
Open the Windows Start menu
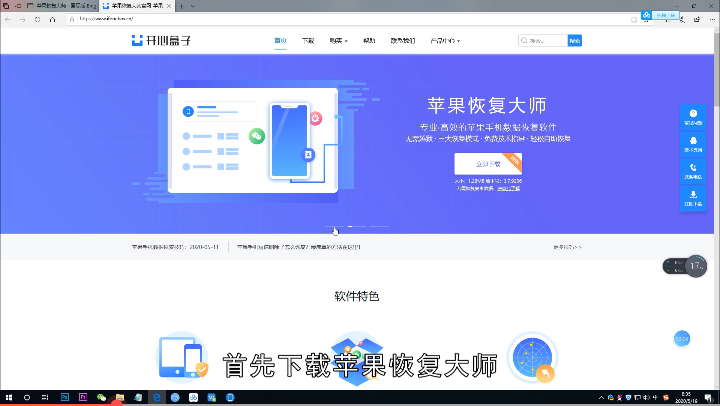[x=9, y=397]
